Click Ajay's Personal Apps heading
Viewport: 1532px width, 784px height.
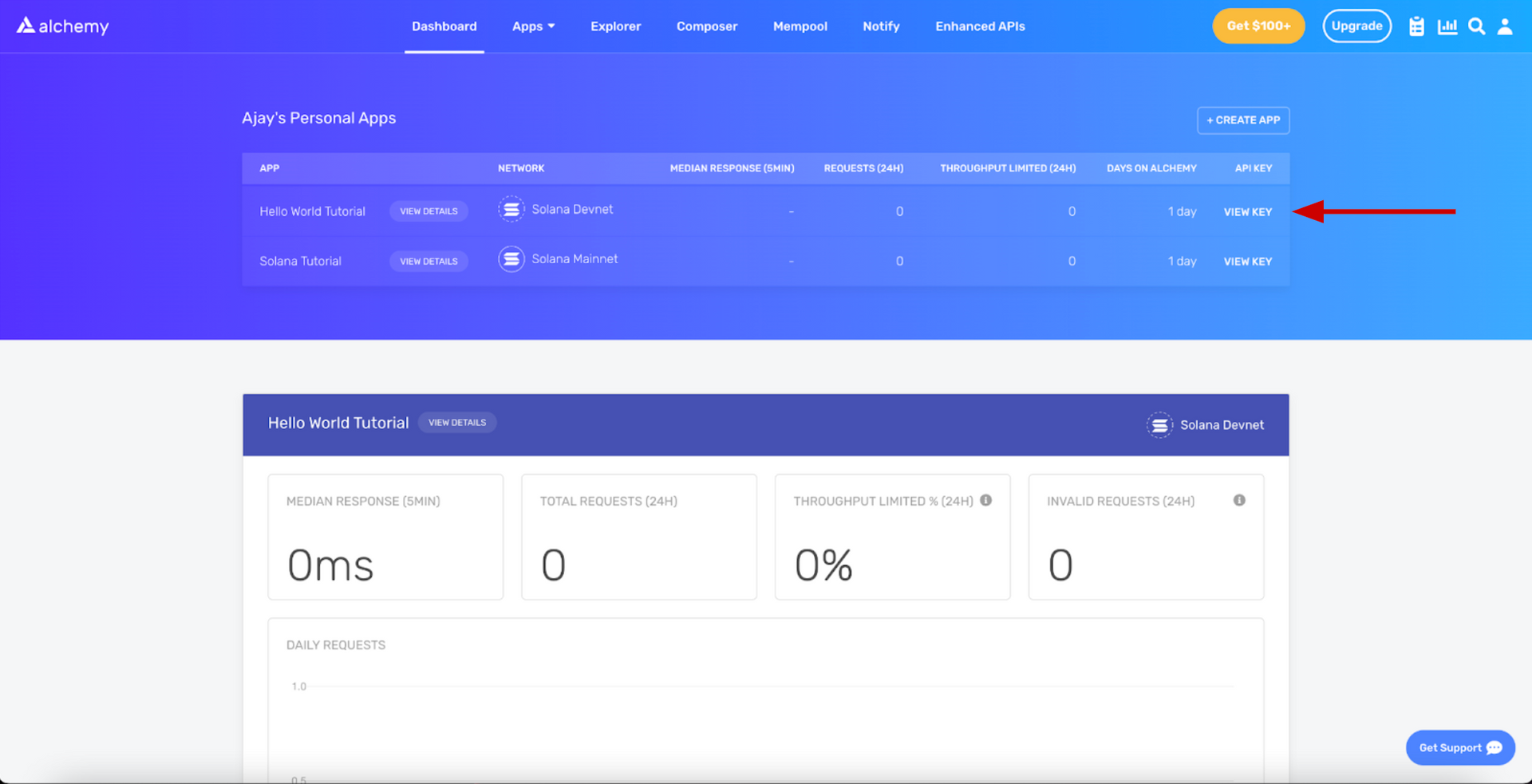[x=319, y=118]
